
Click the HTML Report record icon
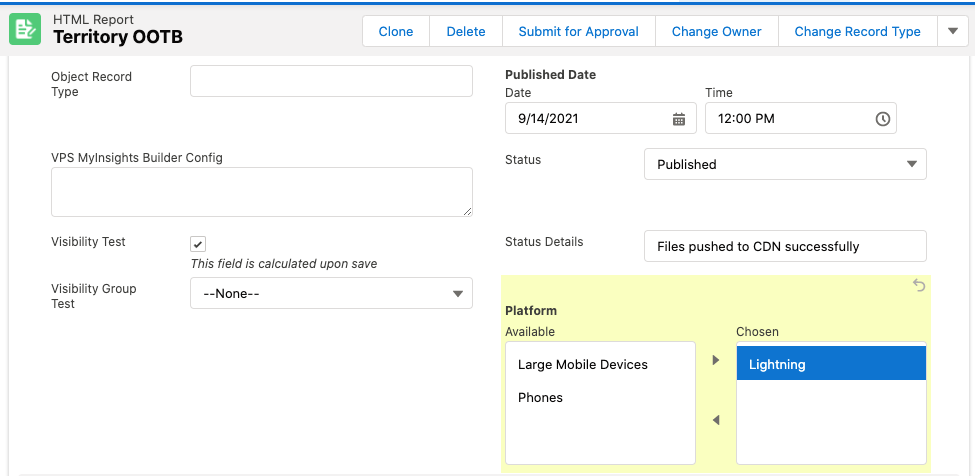click(25, 30)
